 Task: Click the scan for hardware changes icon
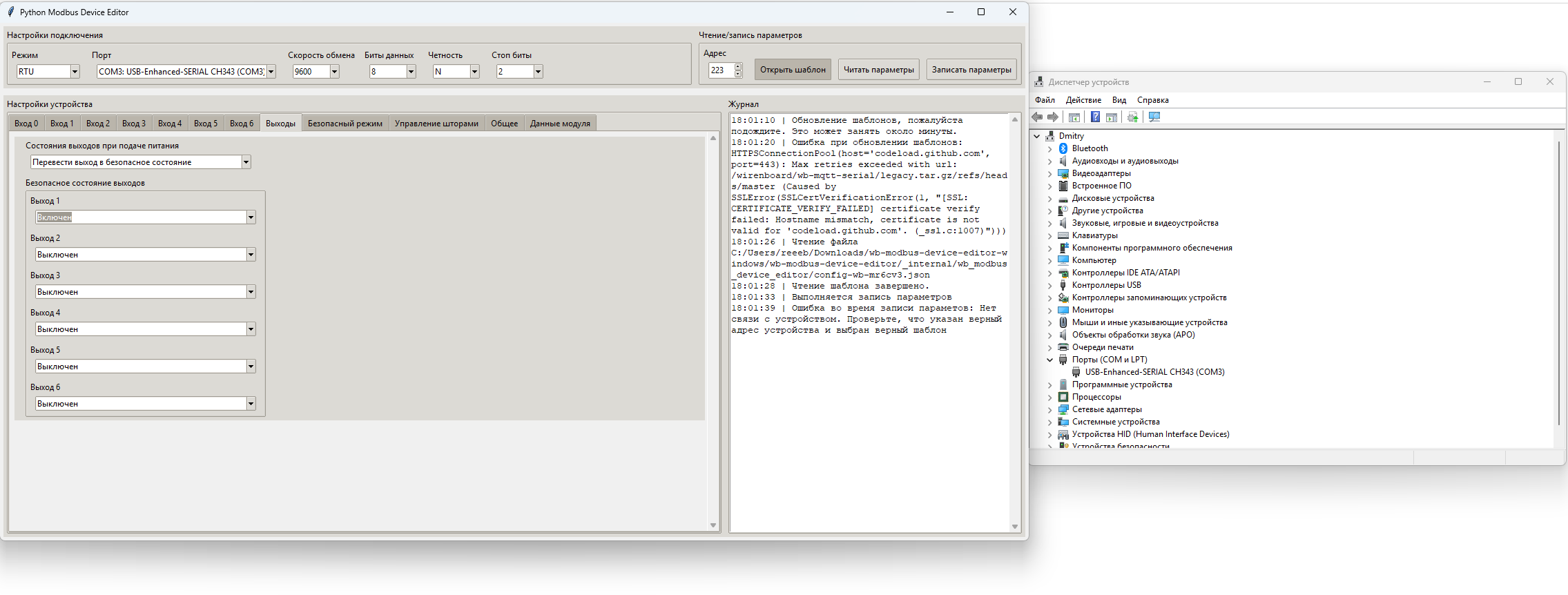[x=1154, y=117]
